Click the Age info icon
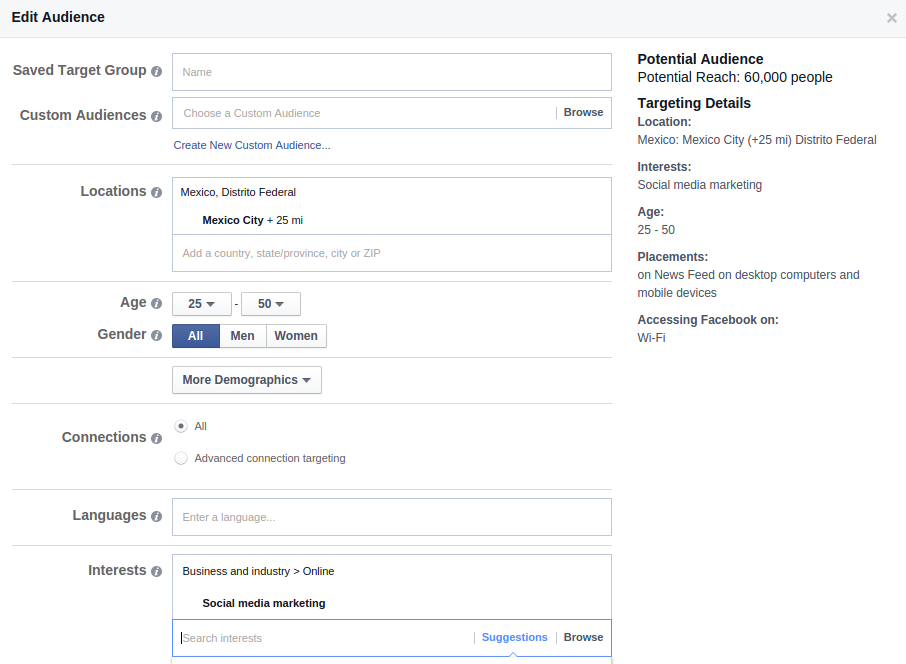906x664 pixels. tap(156, 303)
